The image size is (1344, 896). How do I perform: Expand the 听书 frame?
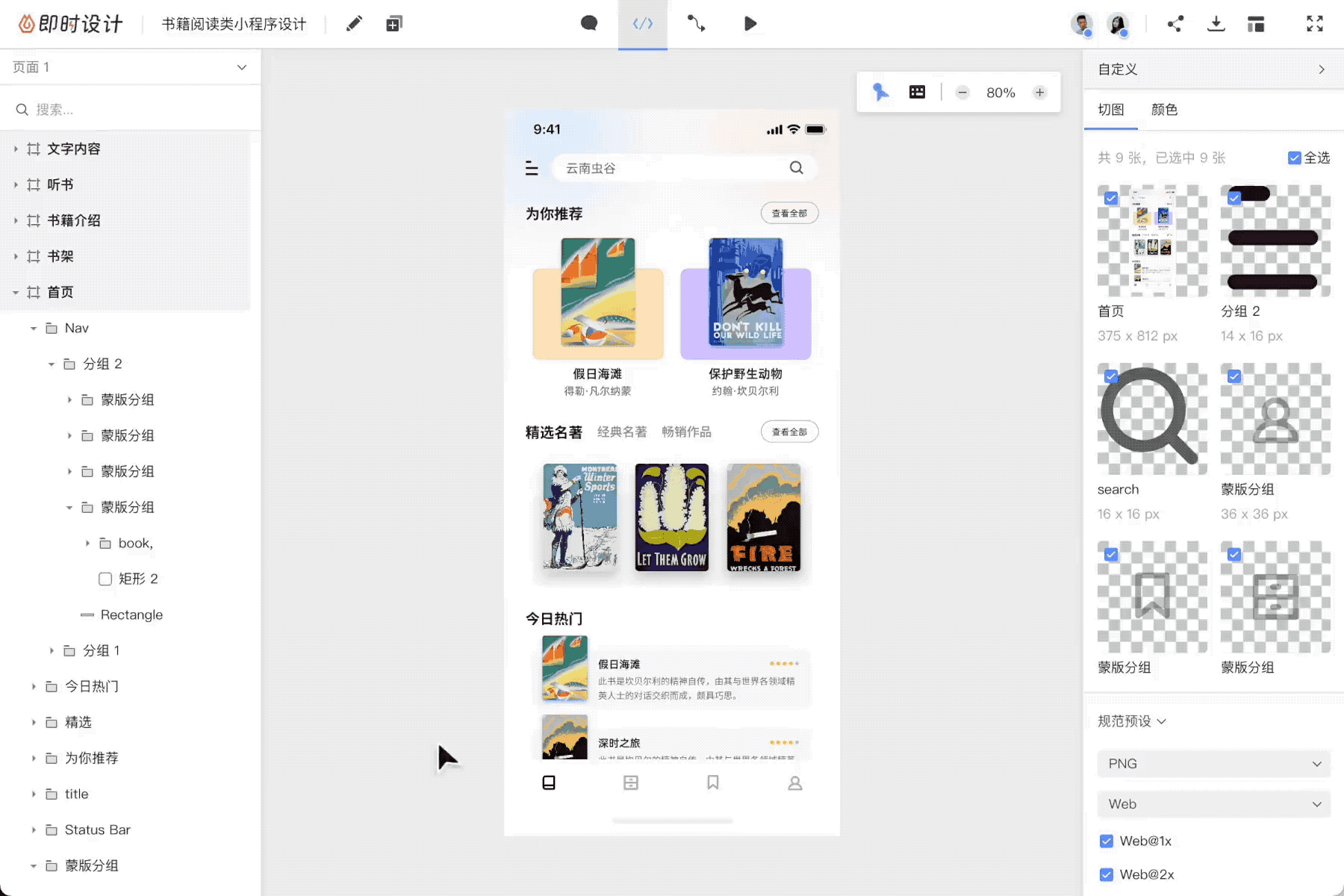pyautogui.click(x=16, y=184)
